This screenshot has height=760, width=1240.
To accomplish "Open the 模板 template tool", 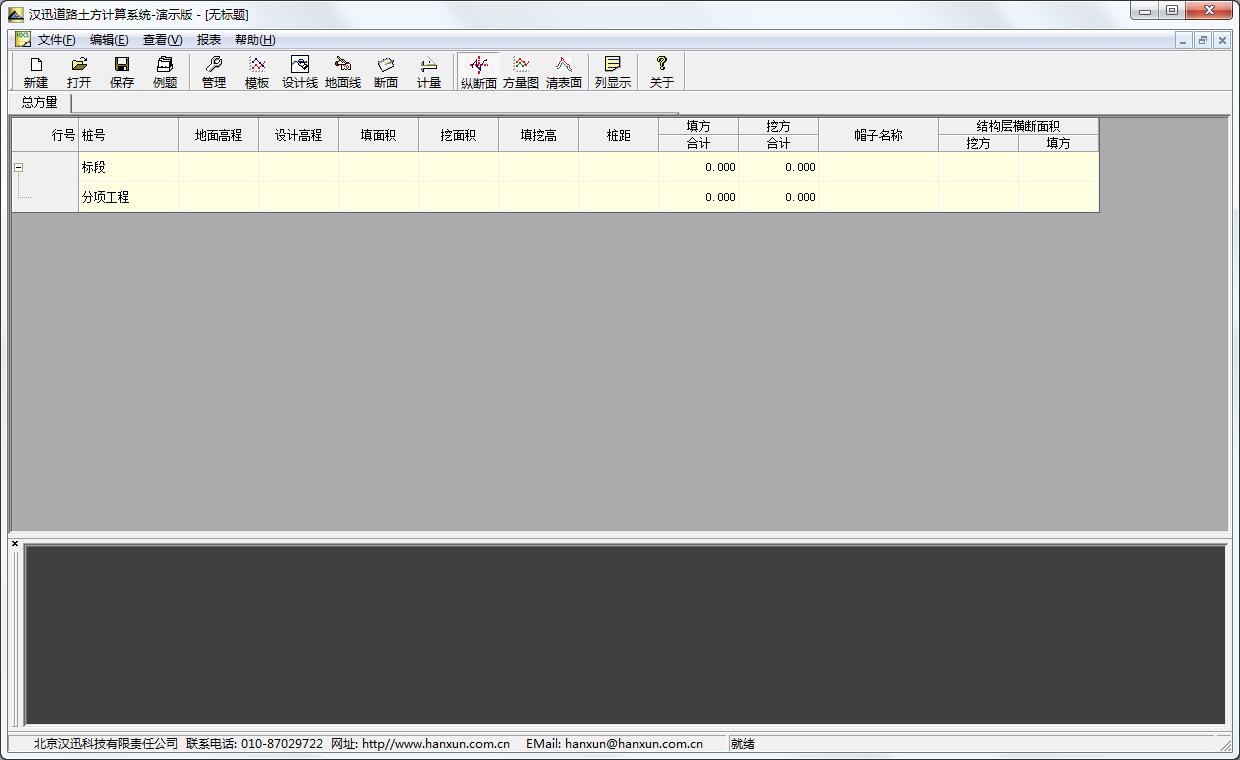I will (x=257, y=72).
